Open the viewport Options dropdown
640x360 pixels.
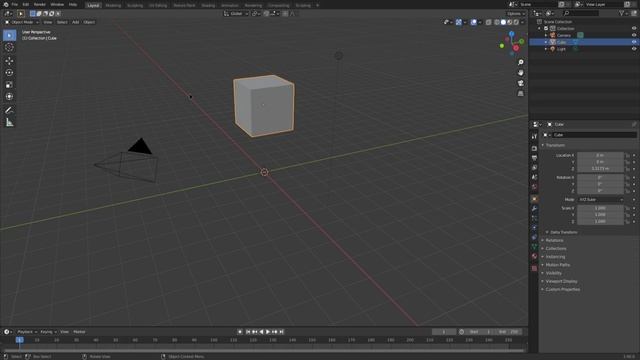[x=516, y=13]
